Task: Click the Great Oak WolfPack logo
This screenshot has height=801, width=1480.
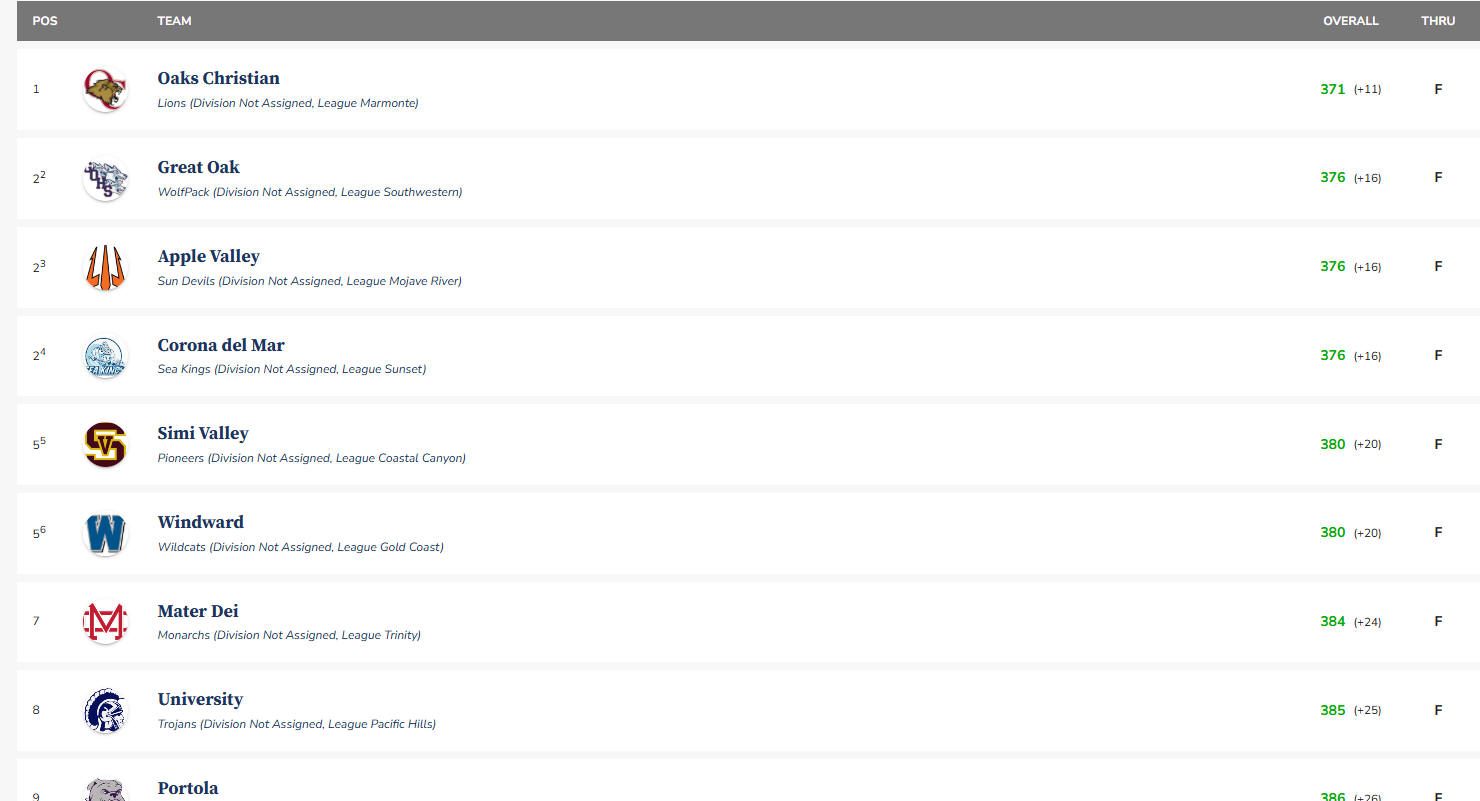Action: [105, 179]
